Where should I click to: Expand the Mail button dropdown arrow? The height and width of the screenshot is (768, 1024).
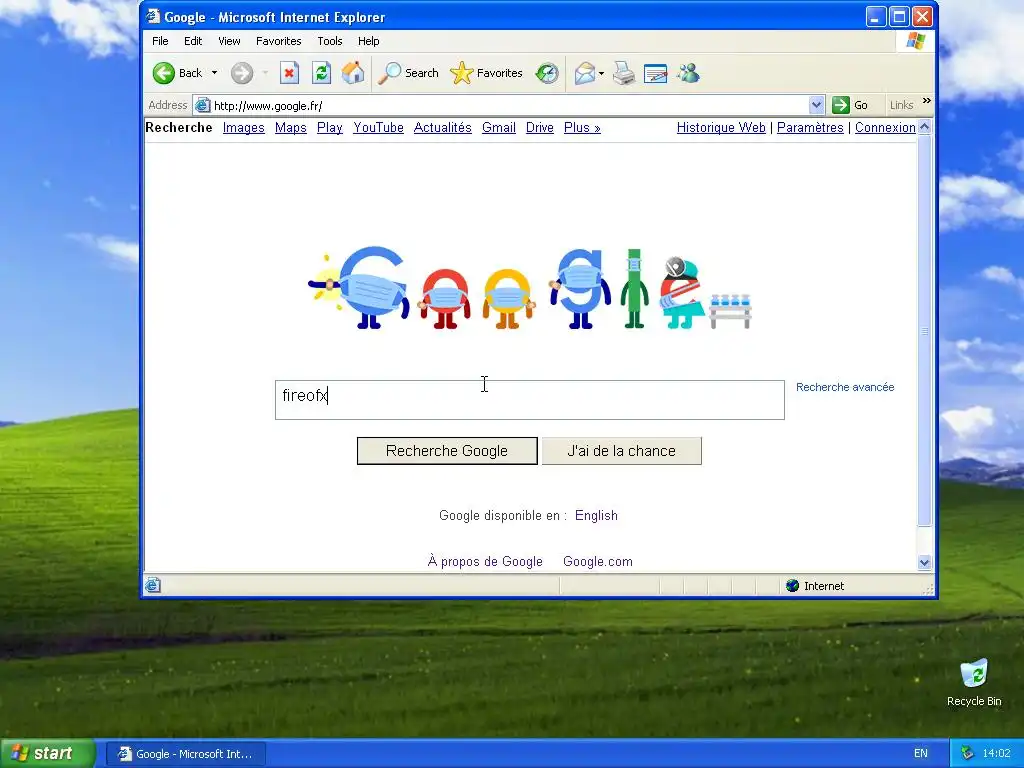(601, 73)
